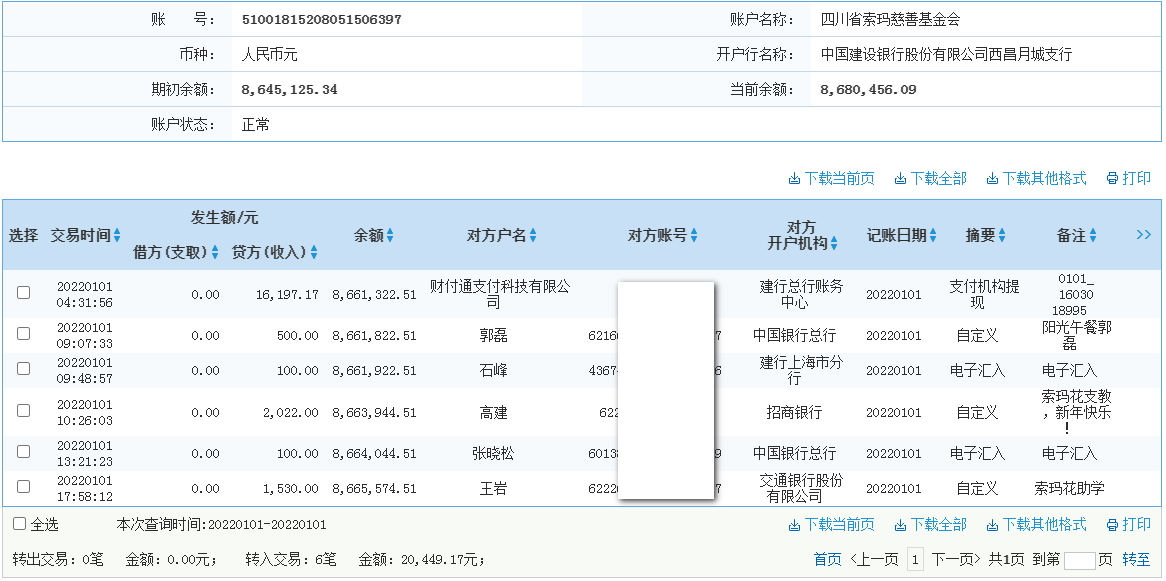Click bottom 下载当前页 link
Screen dimensions: 1166x581
pyautogui.click(x=831, y=525)
